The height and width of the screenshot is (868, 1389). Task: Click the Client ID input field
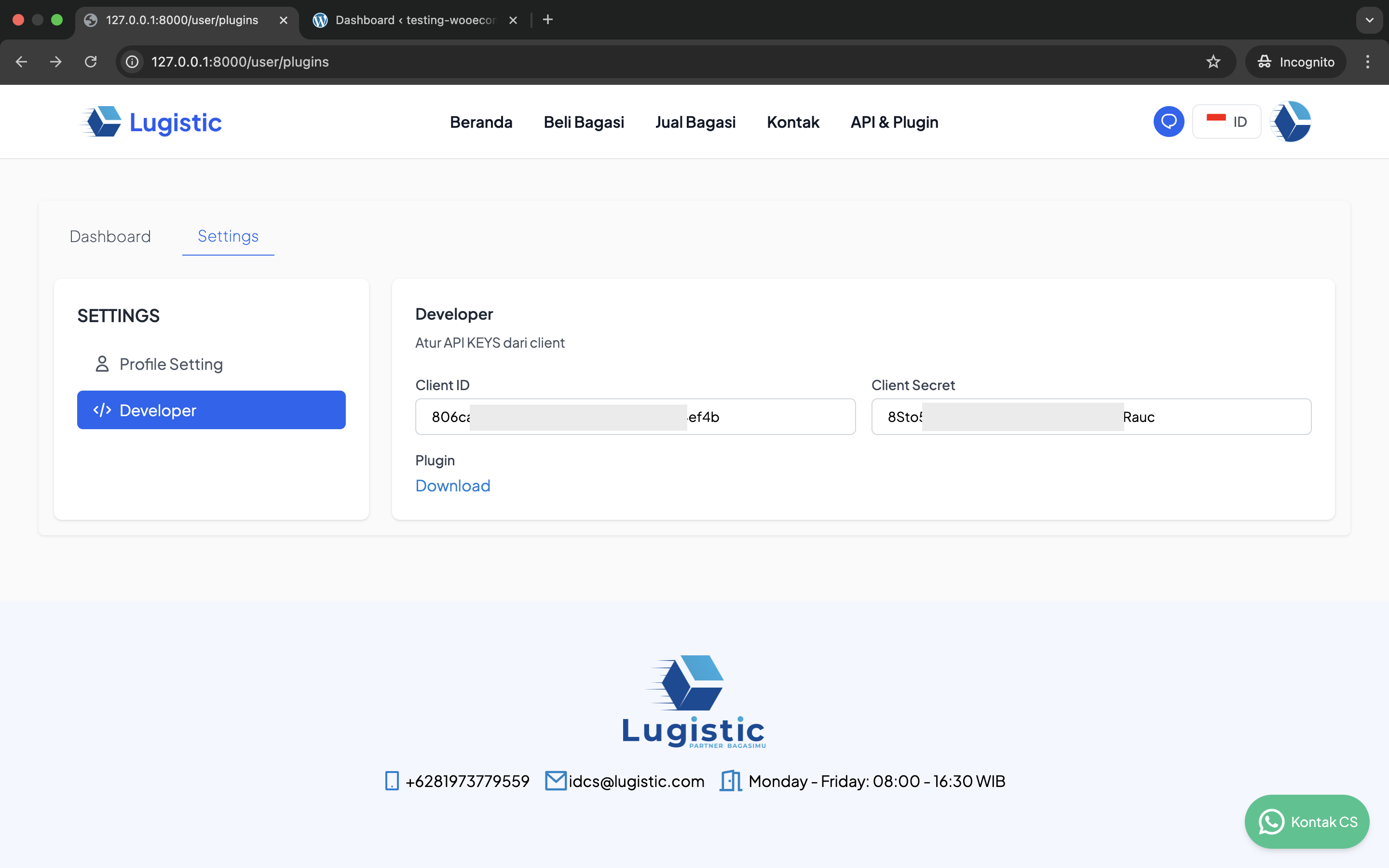635,417
